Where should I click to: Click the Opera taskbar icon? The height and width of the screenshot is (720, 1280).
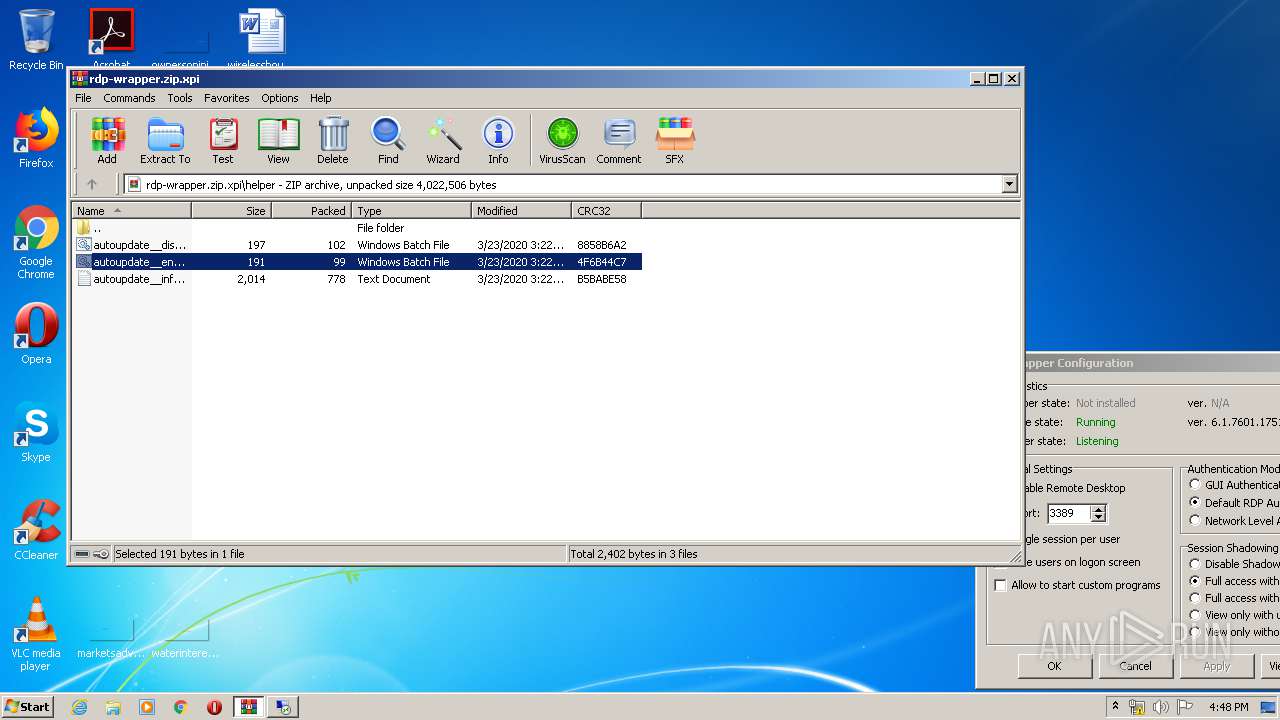click(215, 707)
